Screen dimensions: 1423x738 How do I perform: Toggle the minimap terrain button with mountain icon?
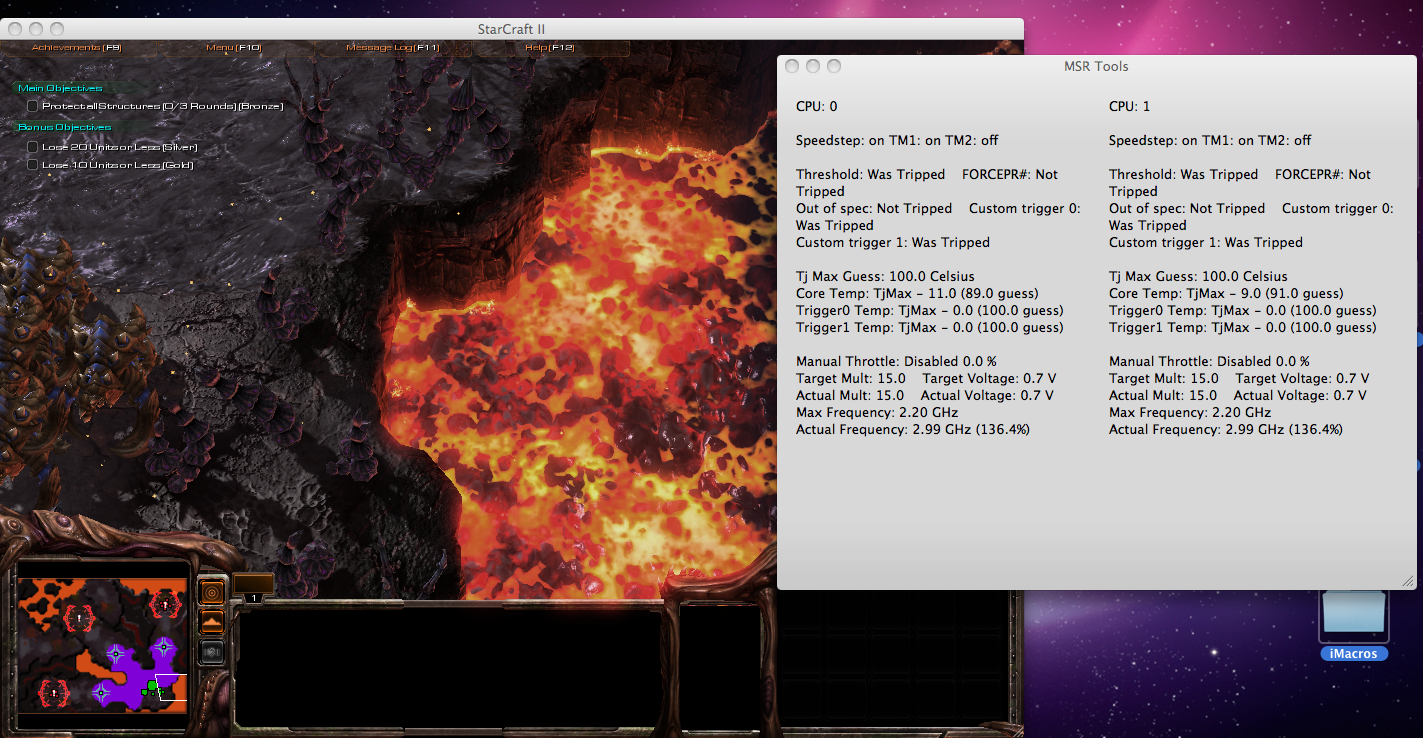(x=212, y=622)
